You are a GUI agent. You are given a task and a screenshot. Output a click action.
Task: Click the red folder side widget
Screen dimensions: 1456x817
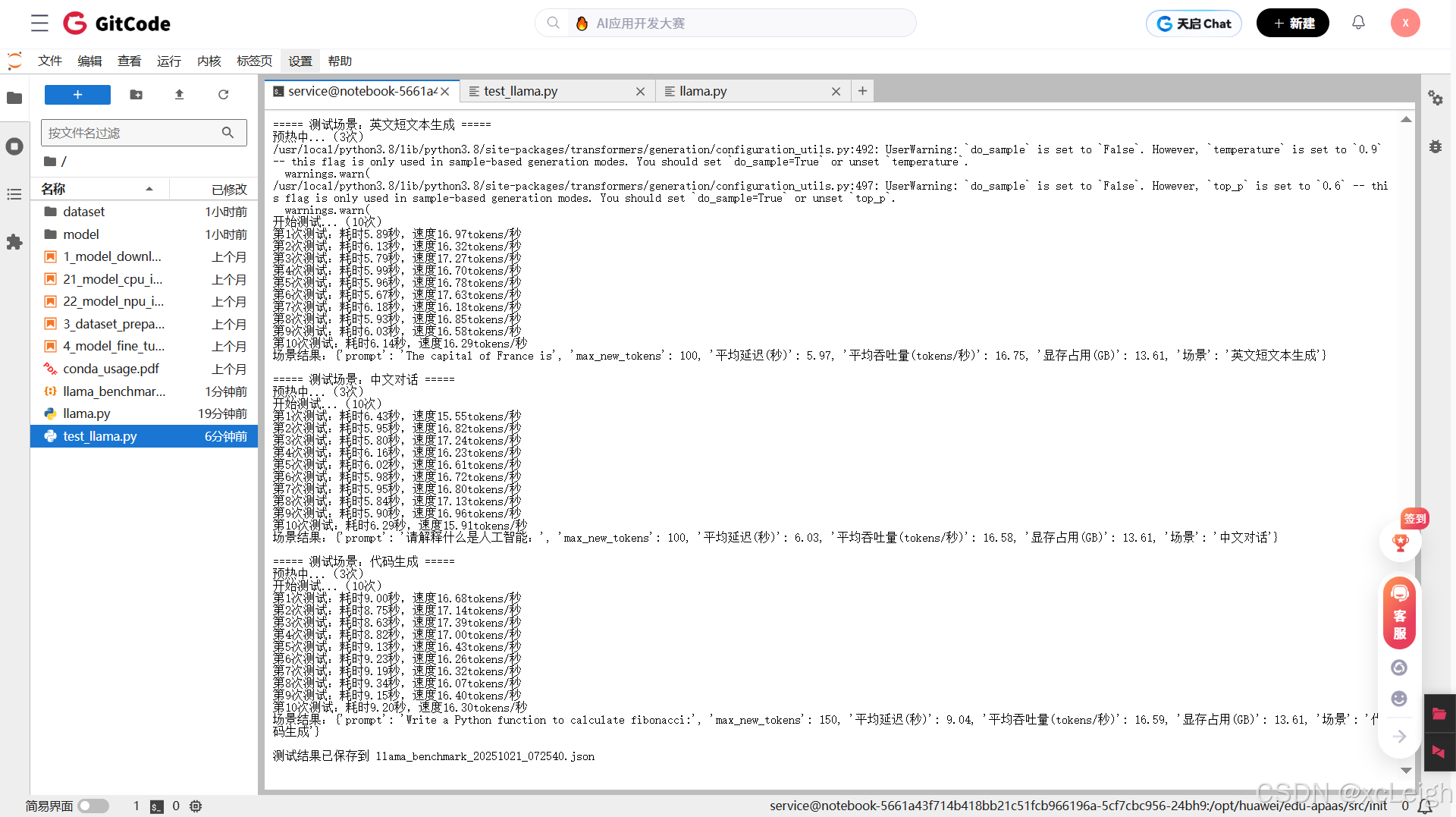pyautogui.click(x=1439, y=713)
